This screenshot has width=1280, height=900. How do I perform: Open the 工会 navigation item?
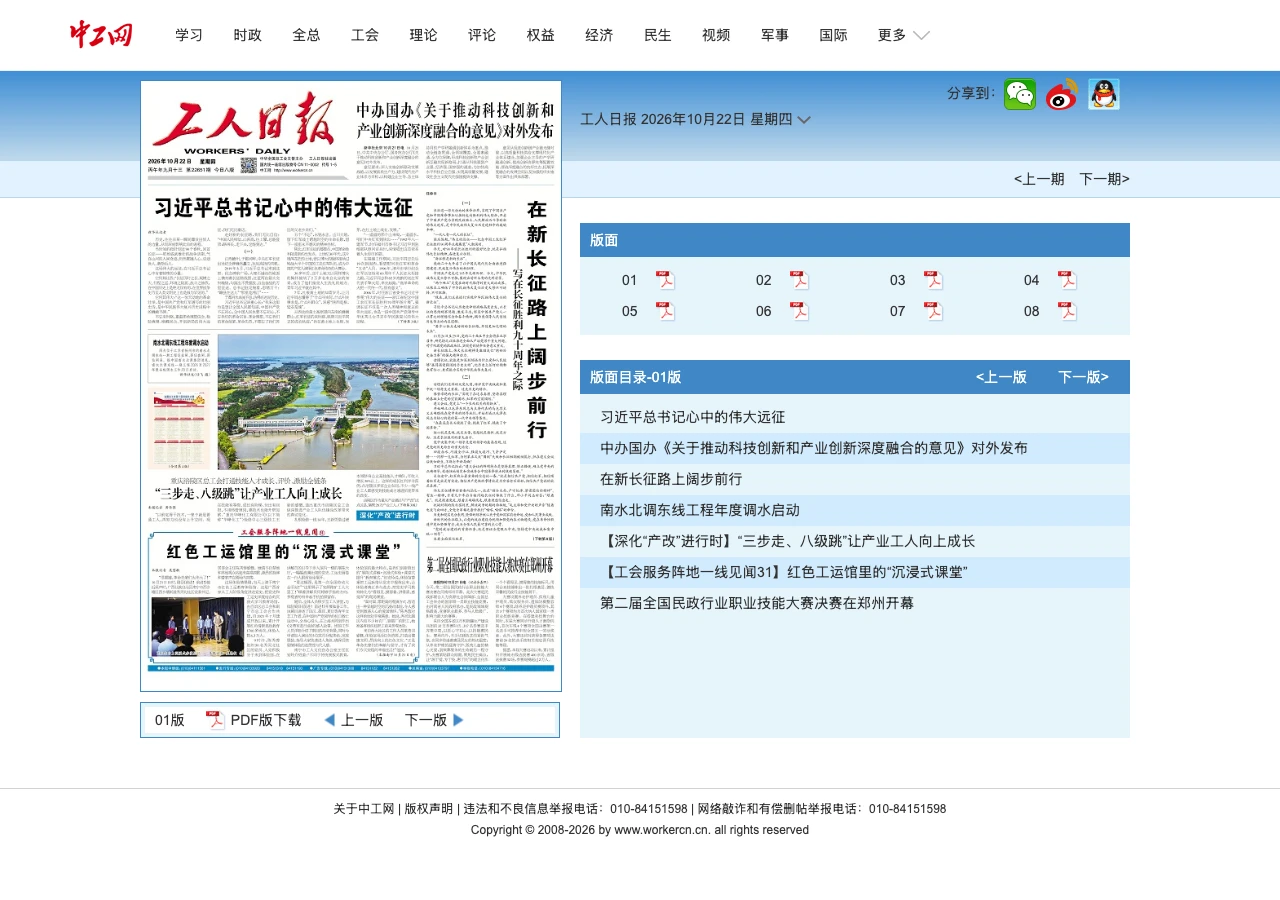click(365, 35)
